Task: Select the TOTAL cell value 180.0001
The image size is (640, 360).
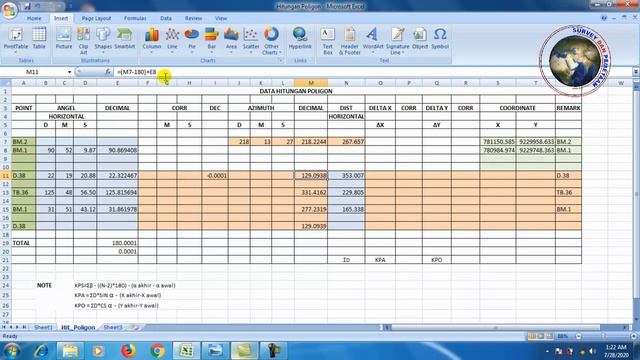Action: pyautogui.click(x=117, y=243)
